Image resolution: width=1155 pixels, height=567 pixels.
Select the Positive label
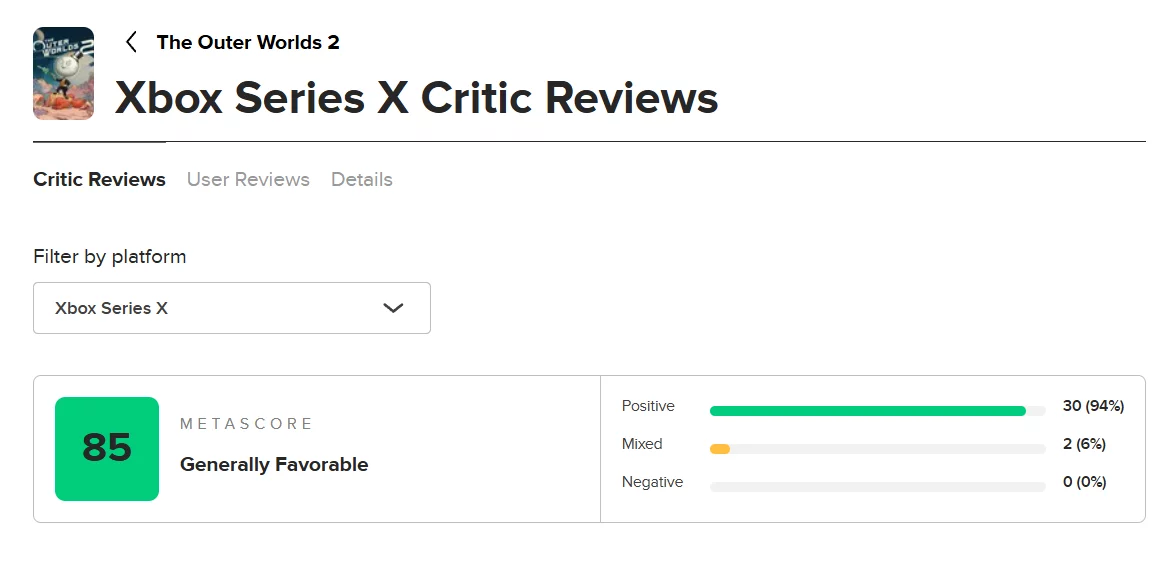pos(648,406)
